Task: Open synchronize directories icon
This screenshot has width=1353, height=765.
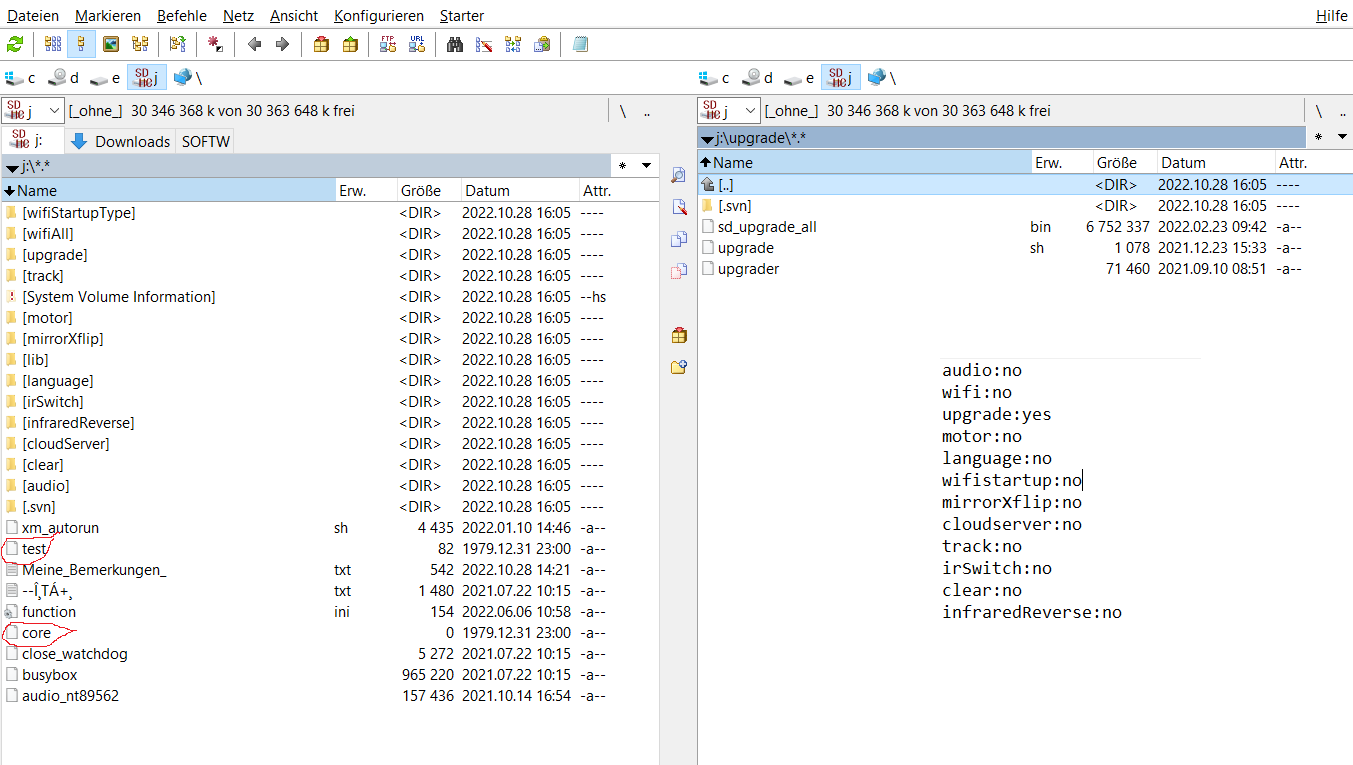Action: pyautogui.click(x=513, y=44)
